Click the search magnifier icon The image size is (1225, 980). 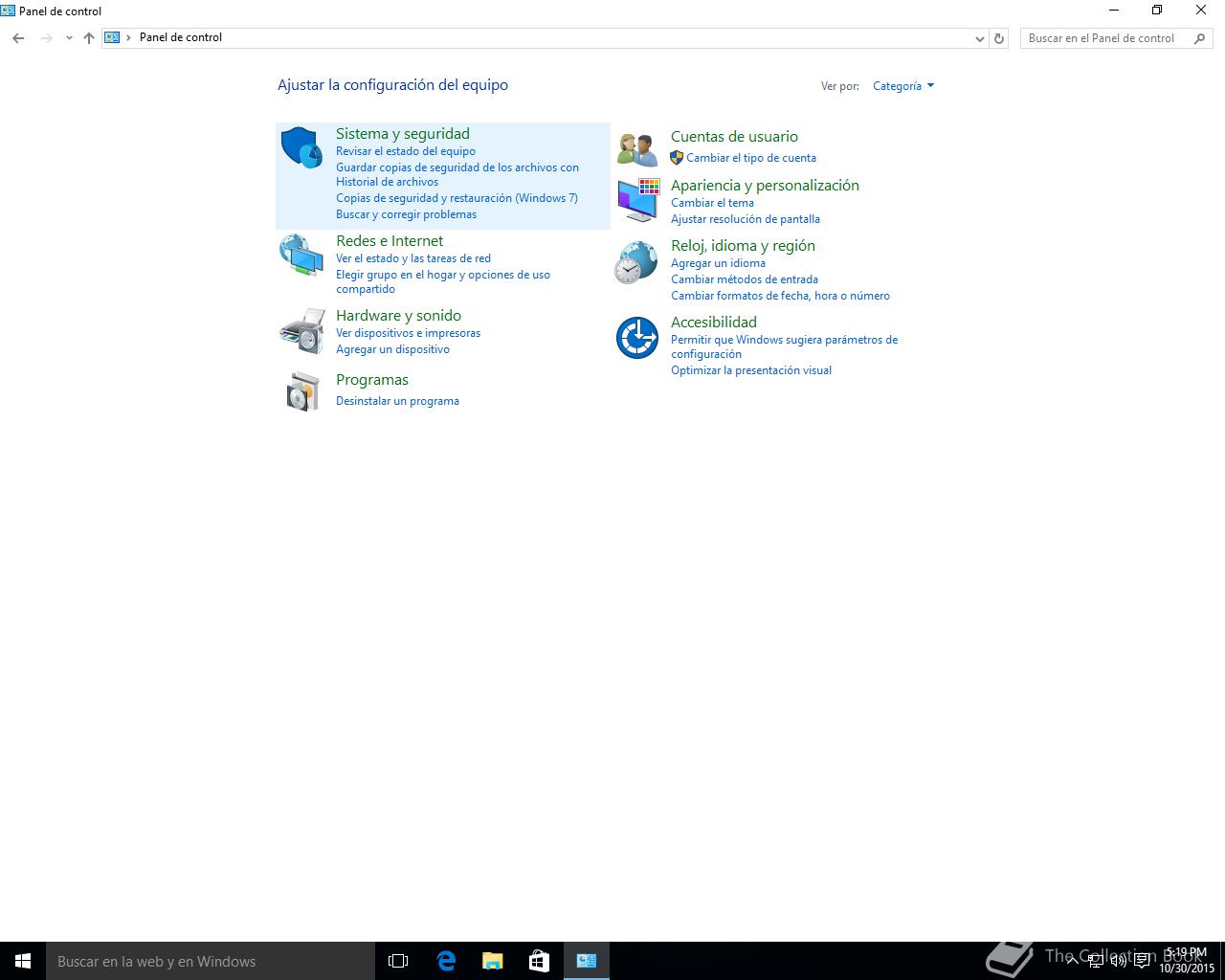click(1200, 38)
